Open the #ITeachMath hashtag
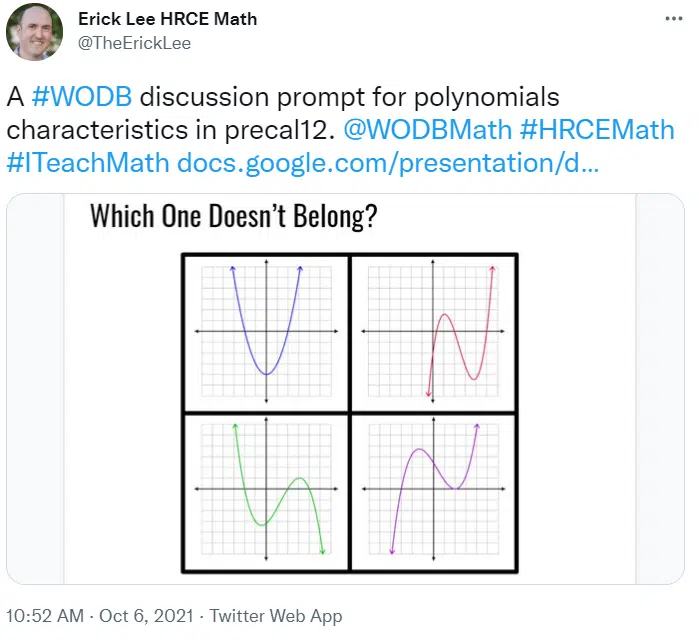The width and height of the screenshot is (699, 640). (x=88, y=163)
